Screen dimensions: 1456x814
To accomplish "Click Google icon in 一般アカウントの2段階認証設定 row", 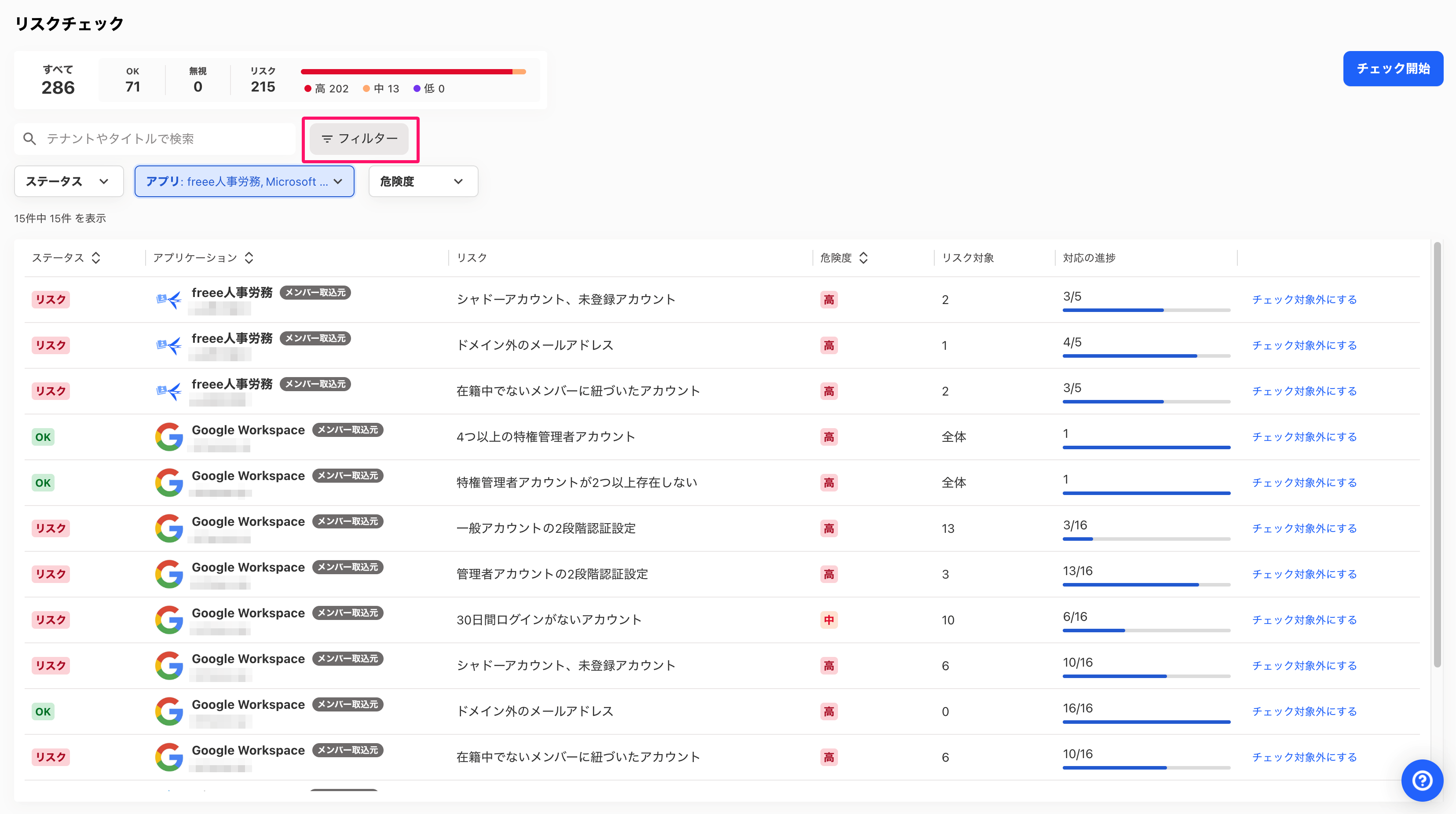I will pos(169,528).
